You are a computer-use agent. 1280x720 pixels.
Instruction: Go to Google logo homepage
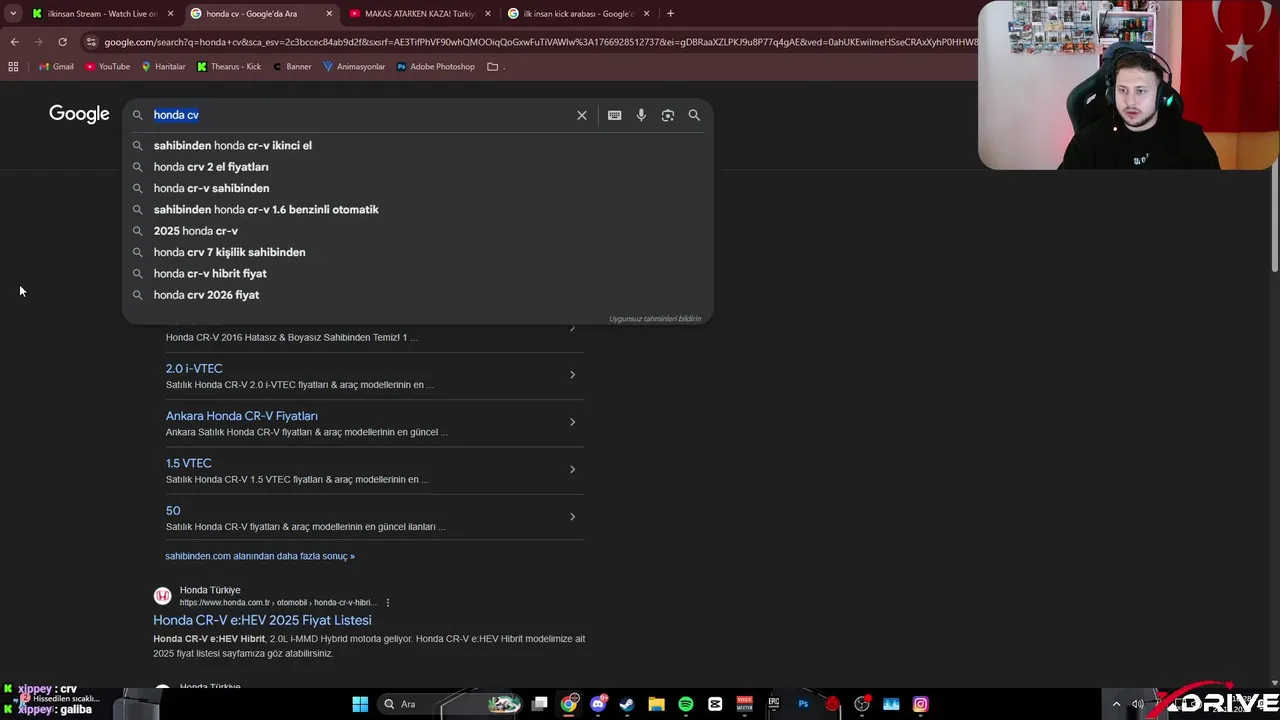79,114
